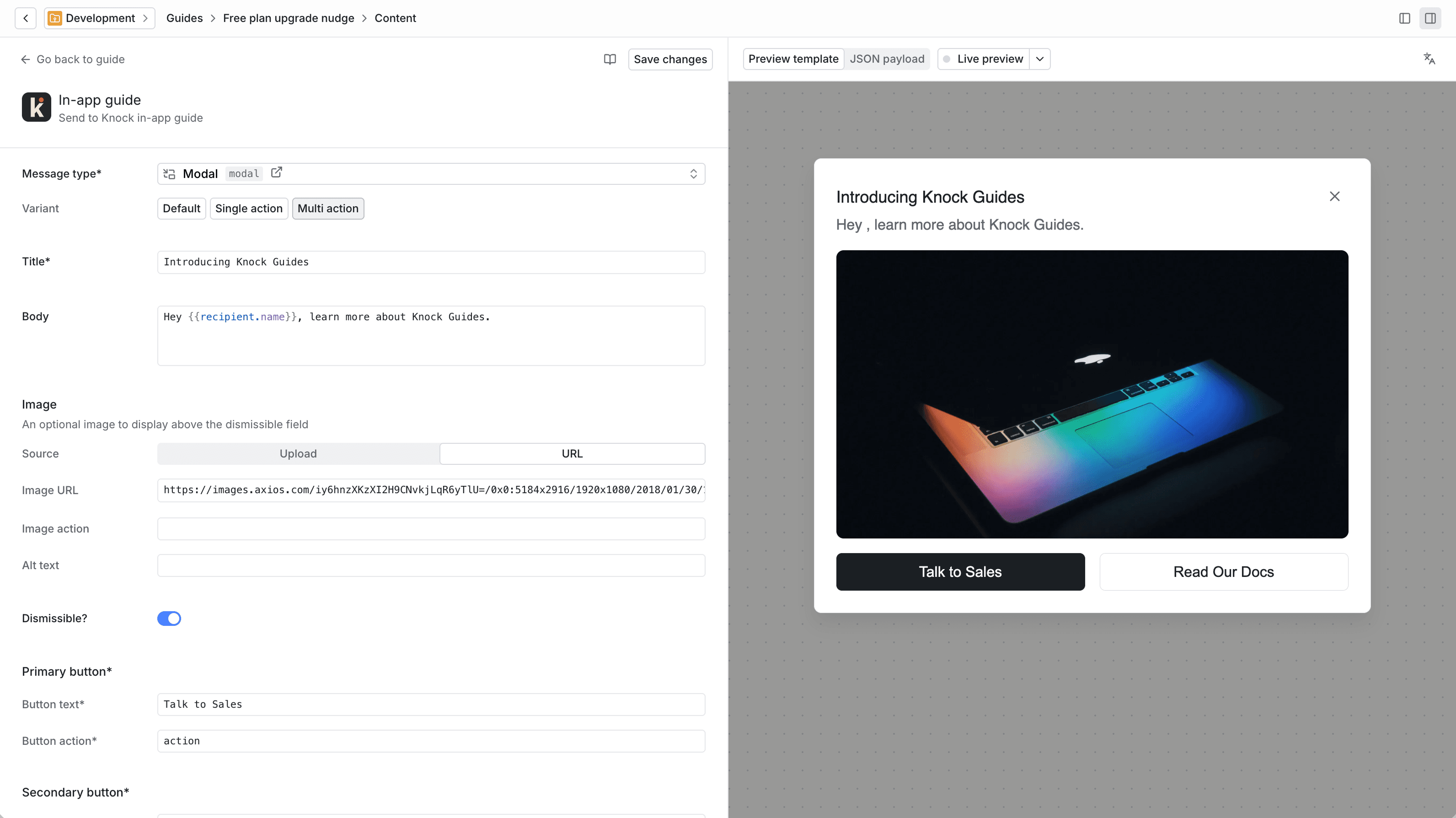This screenshot has width=1456, height=818.
Task: Turn off the Dismissible switch
Action: (169, 619)
